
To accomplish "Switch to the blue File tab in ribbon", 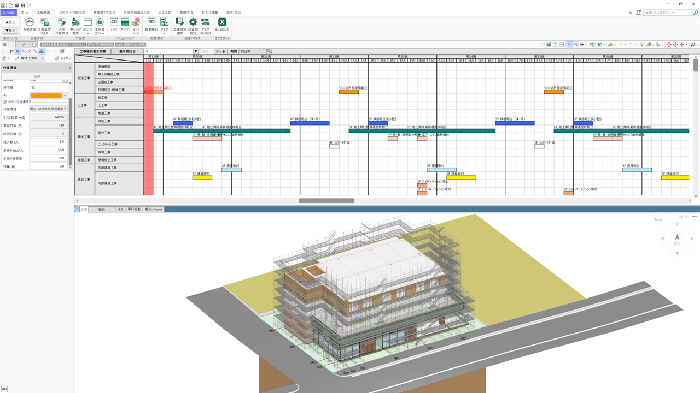I will [8, 13].
